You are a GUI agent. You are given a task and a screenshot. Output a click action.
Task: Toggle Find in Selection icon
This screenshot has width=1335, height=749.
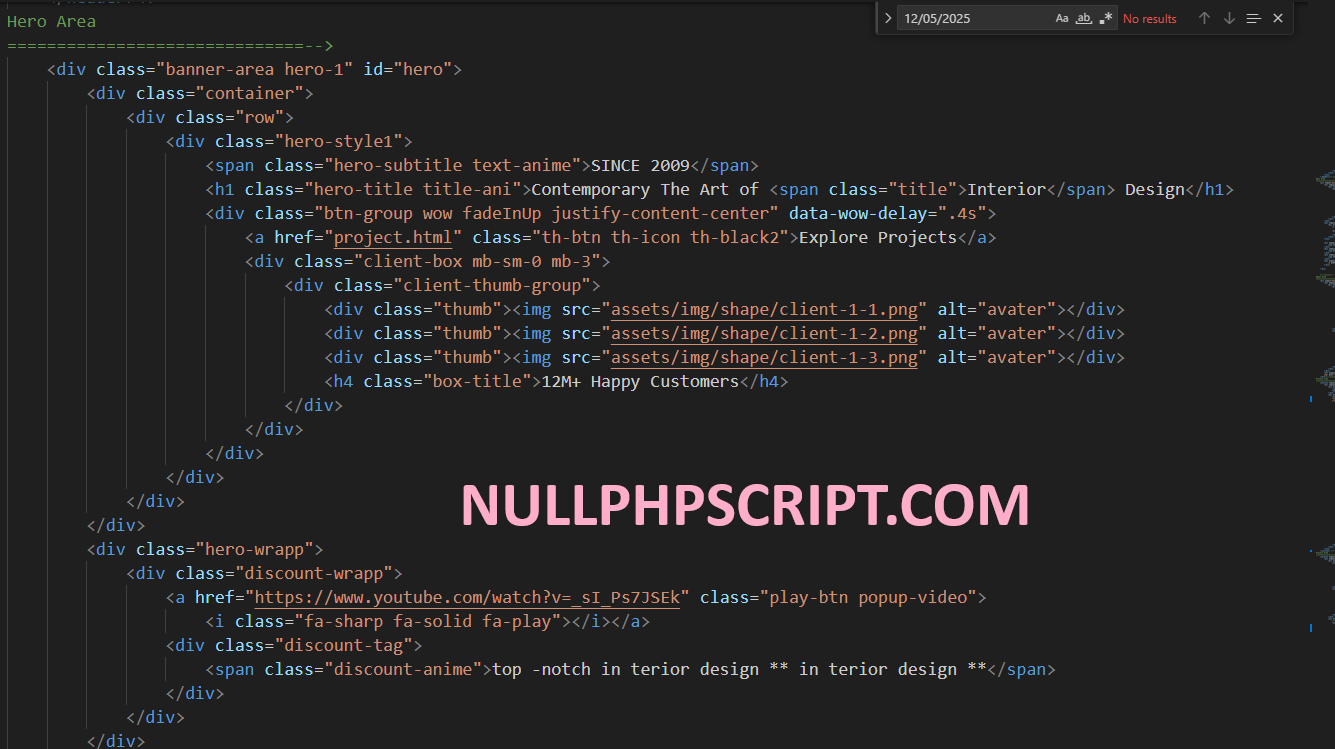(x=1253, y=18)
